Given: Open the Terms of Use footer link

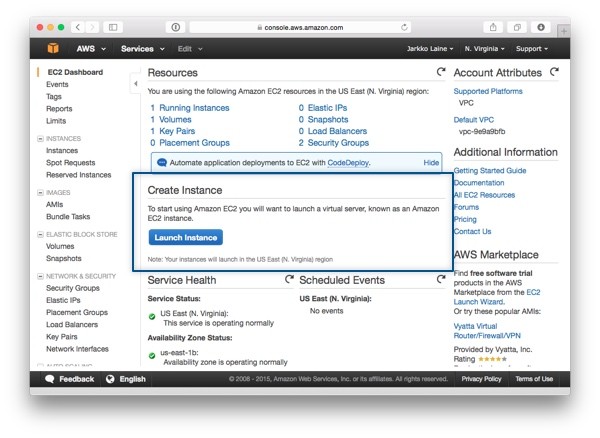Looking at the screenshot, I should tap(534, 379).
